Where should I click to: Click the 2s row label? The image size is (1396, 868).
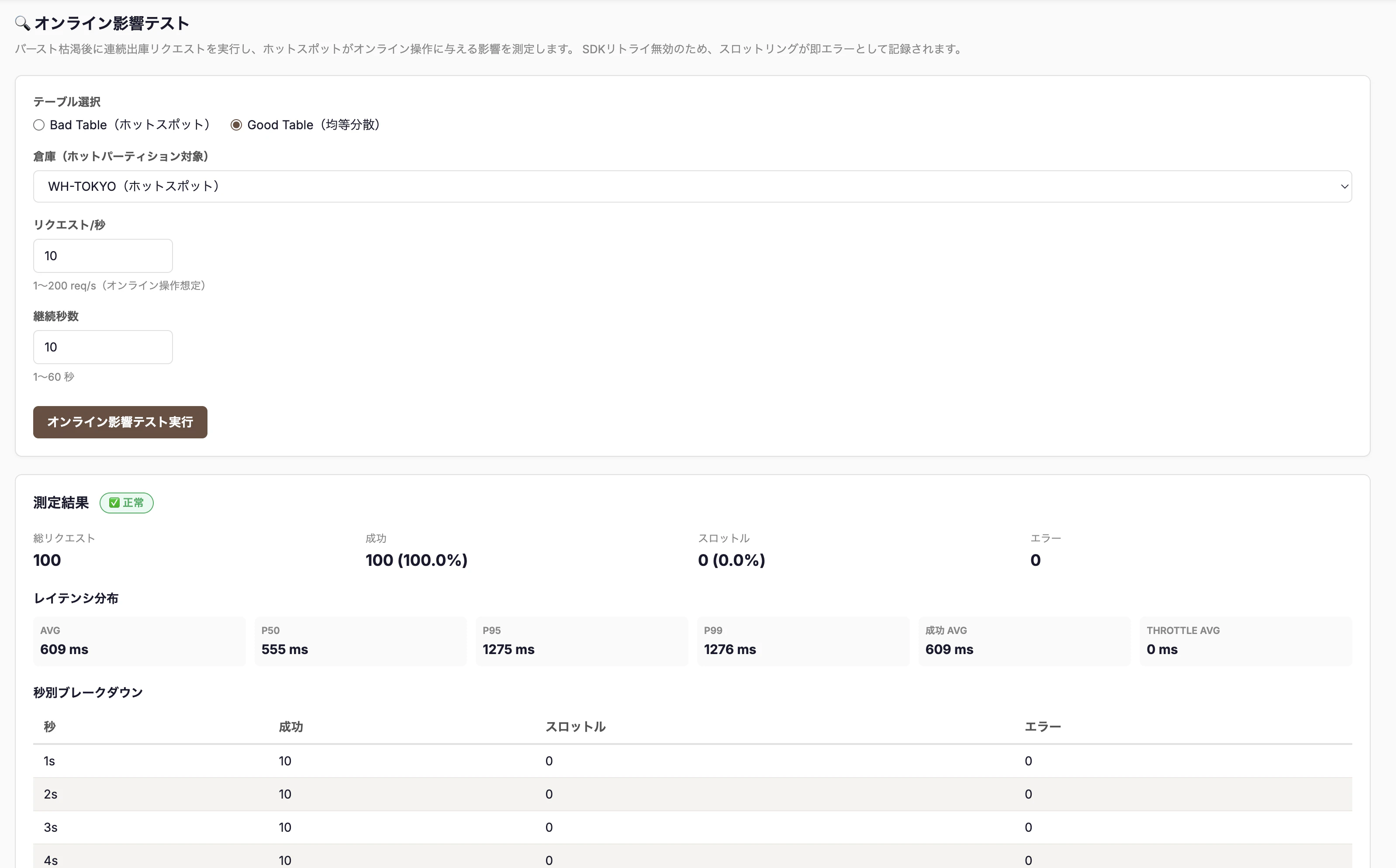coord(51,795)
